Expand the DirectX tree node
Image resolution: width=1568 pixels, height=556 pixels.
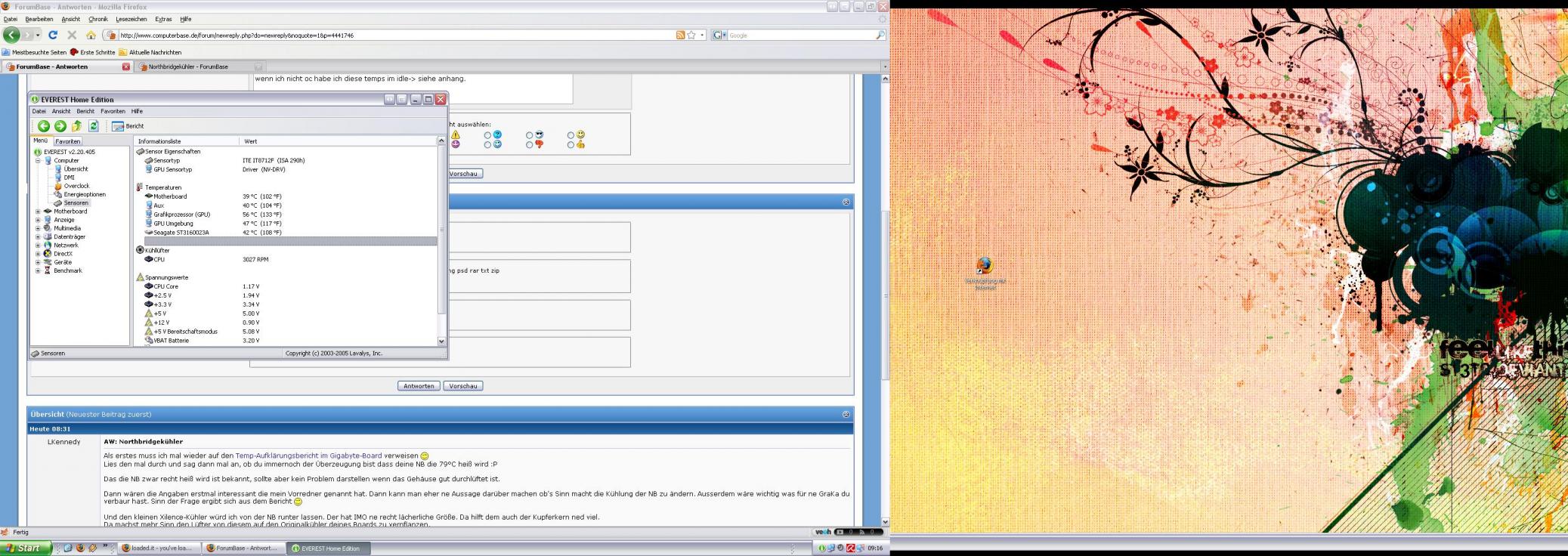point(38,254)
